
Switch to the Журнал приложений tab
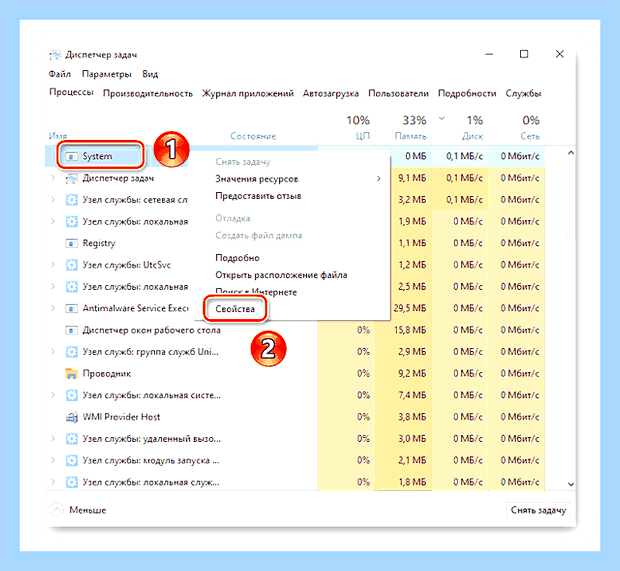(x=248, y=94)
